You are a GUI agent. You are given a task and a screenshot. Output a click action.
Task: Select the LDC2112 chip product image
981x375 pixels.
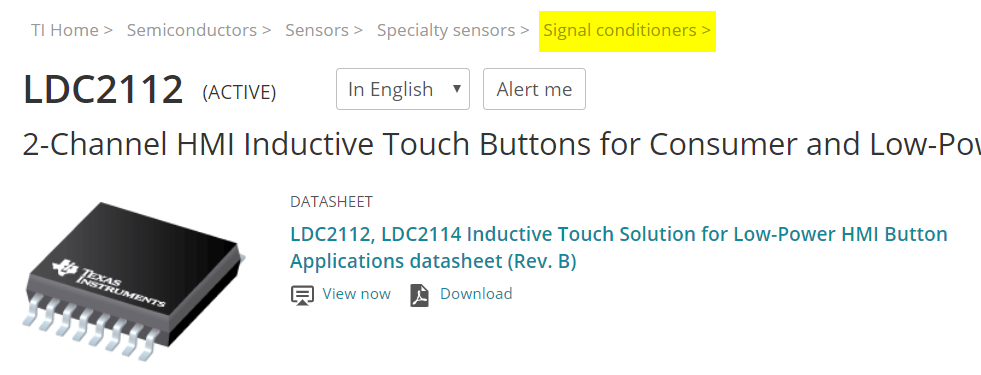[x=135, y=280]
